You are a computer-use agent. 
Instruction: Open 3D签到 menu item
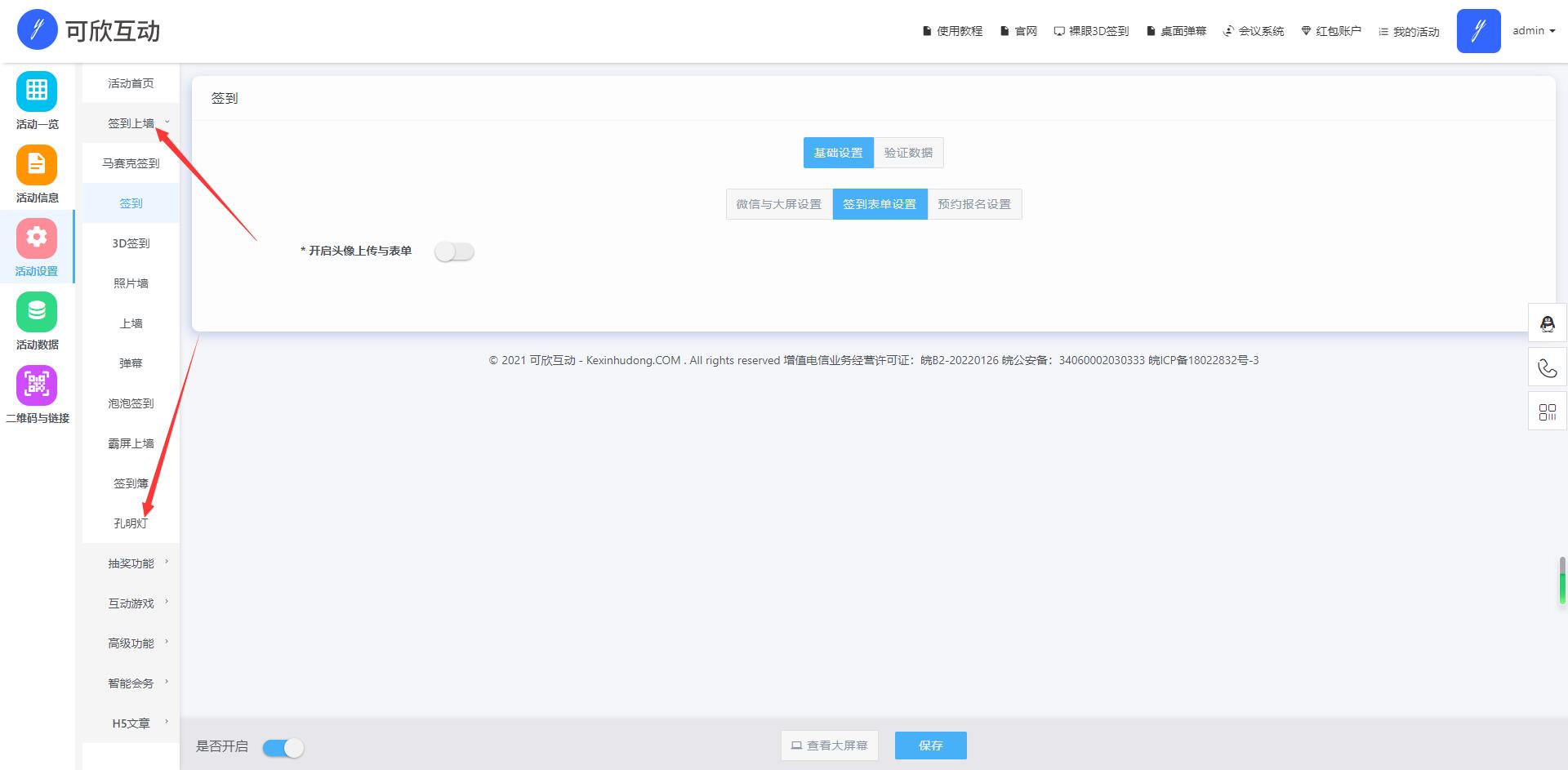pyautogui.click(x=131, y=243)
